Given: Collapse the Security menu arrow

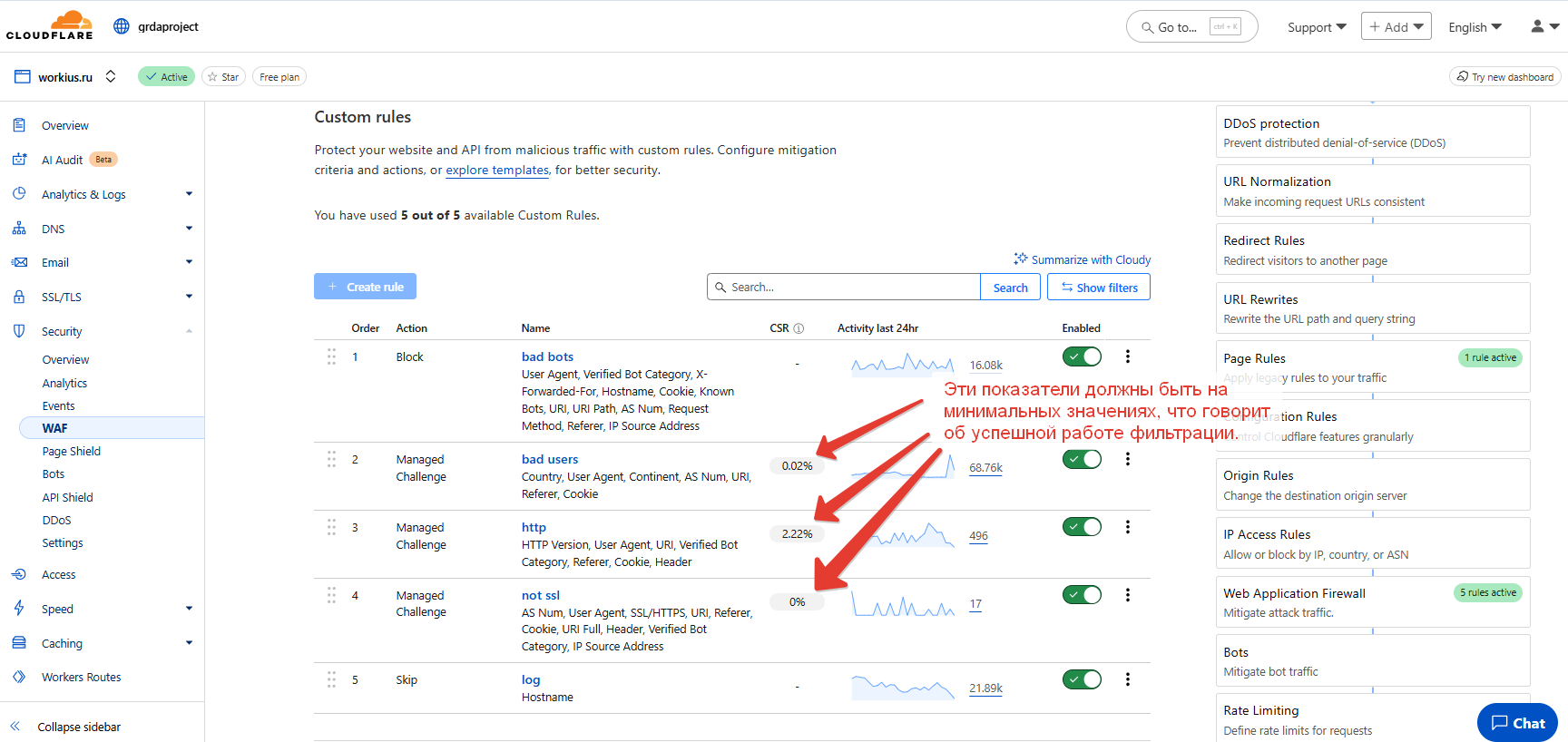Looking at the screenshot, I should point(189,331).
